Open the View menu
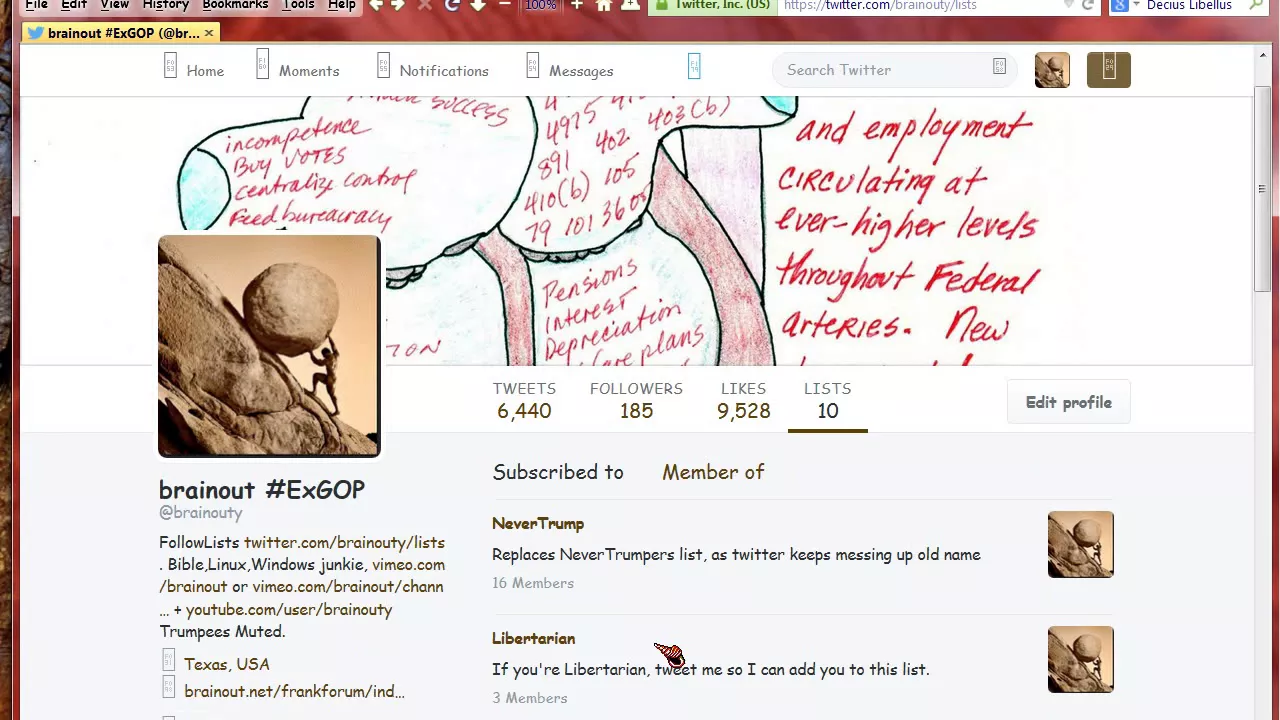Viewport: 1280px width, 720px height. coord(114,5)
